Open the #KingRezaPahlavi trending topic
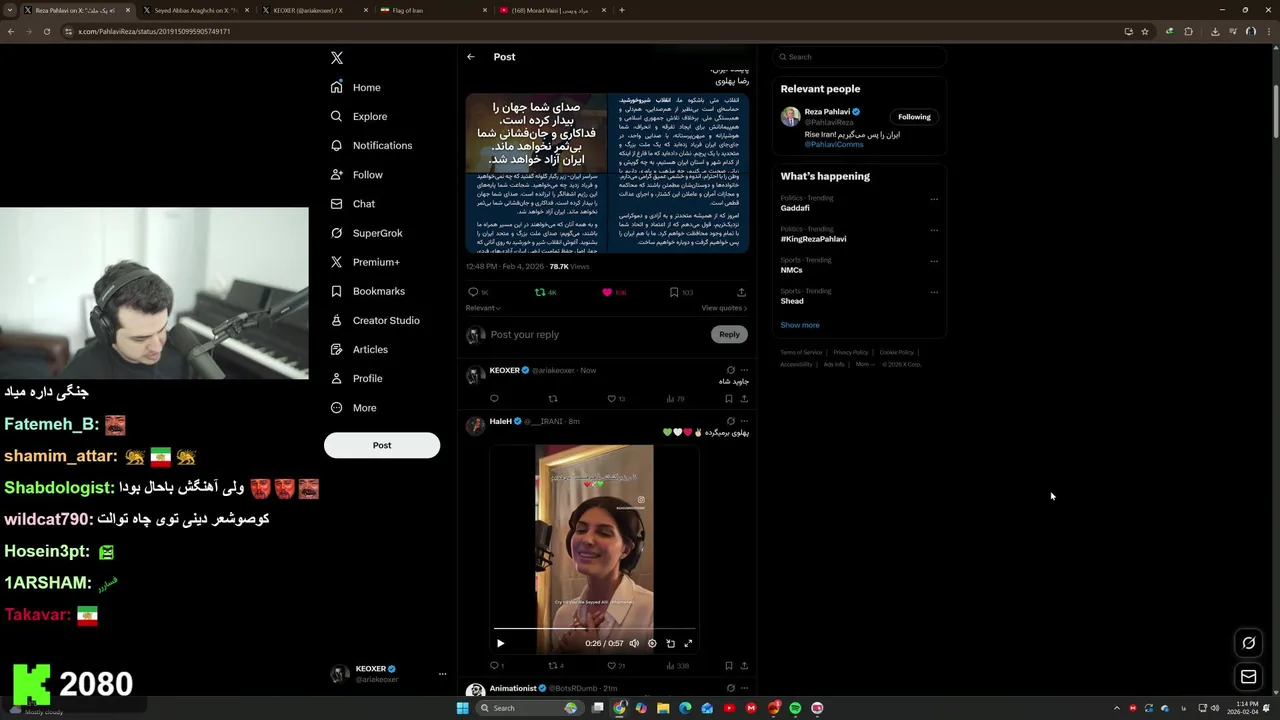Image resolution: width=1280 pixels, height=720 pixels. point(813,239)
